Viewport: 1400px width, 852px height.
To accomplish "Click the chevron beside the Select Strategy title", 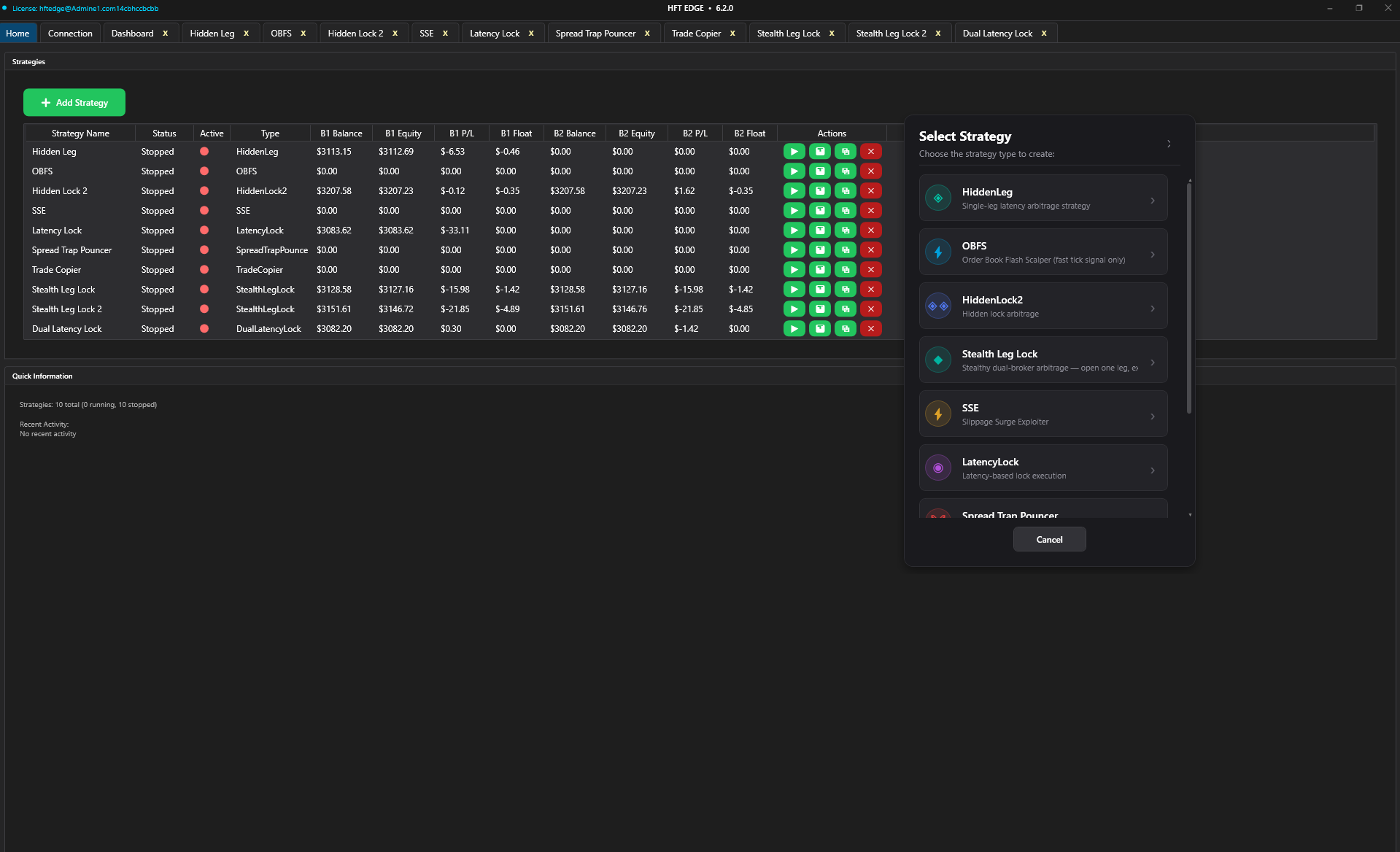I will click(x=1169, y=144).
